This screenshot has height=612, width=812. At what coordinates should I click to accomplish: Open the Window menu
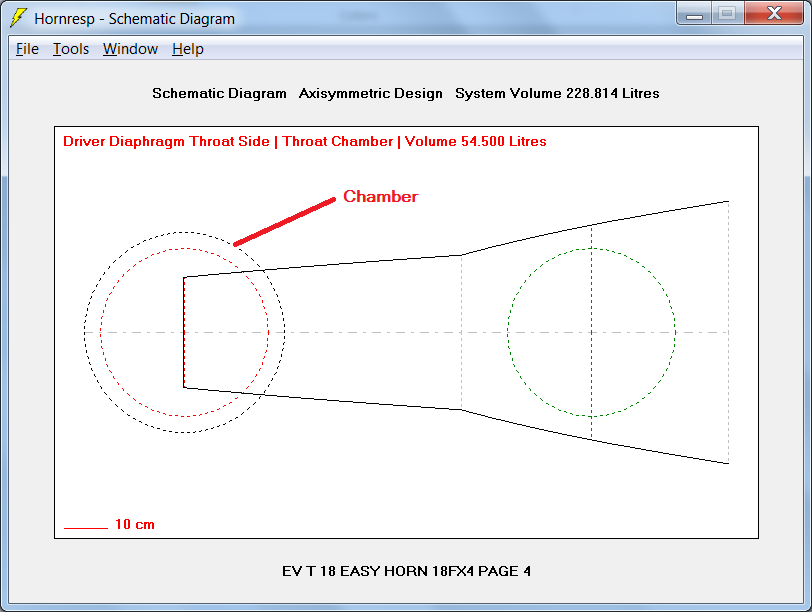coord(130,49)
